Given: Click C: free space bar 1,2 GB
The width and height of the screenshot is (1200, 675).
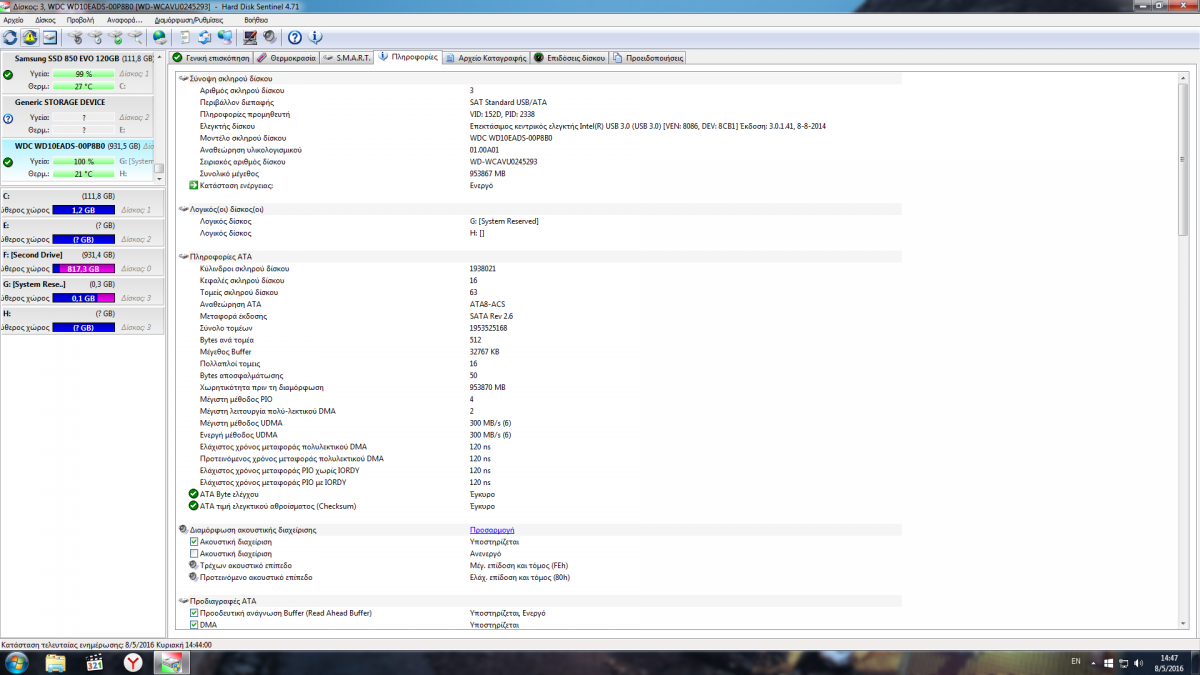Looking at the screenshot, I should [83, 211].
